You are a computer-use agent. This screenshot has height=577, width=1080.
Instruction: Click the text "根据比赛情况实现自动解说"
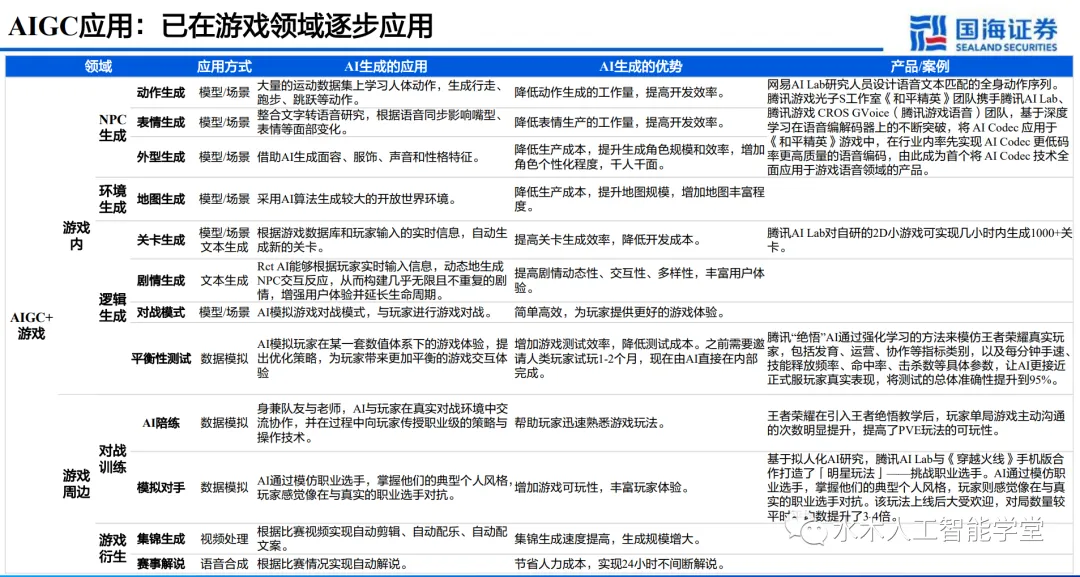pos(331,564)
